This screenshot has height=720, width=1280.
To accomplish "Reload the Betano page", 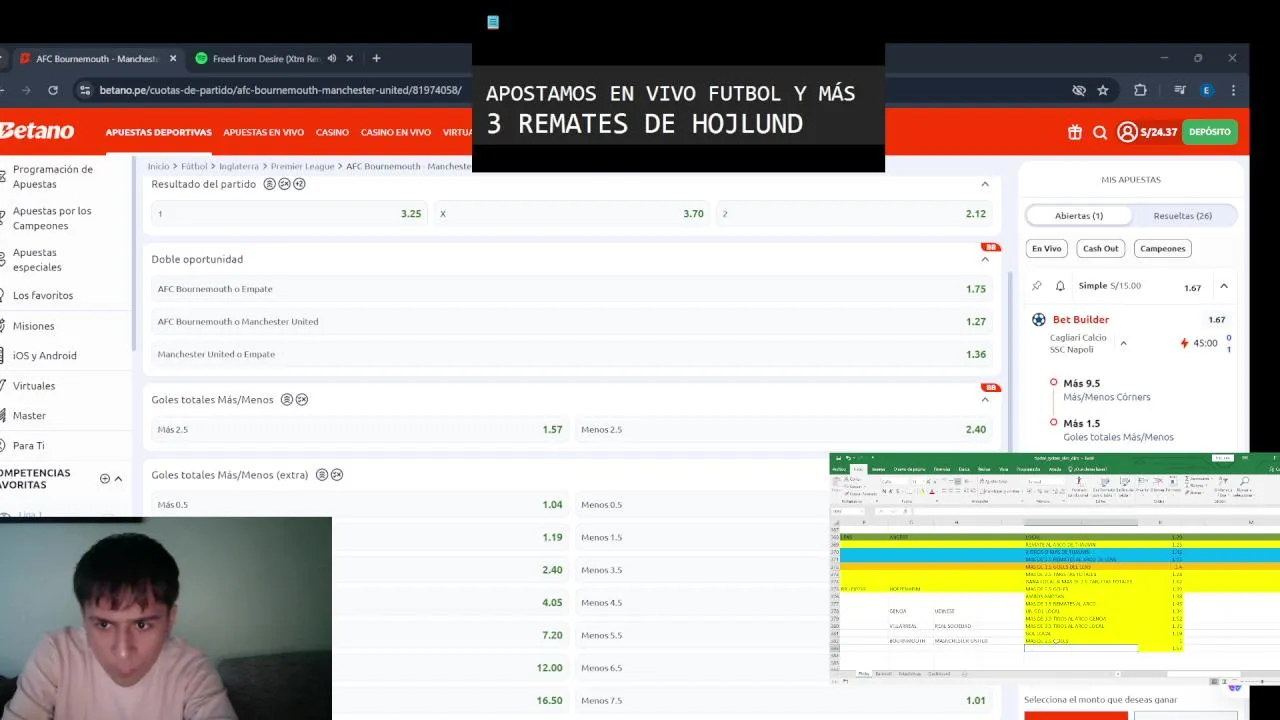I will (x=53, y=90).
